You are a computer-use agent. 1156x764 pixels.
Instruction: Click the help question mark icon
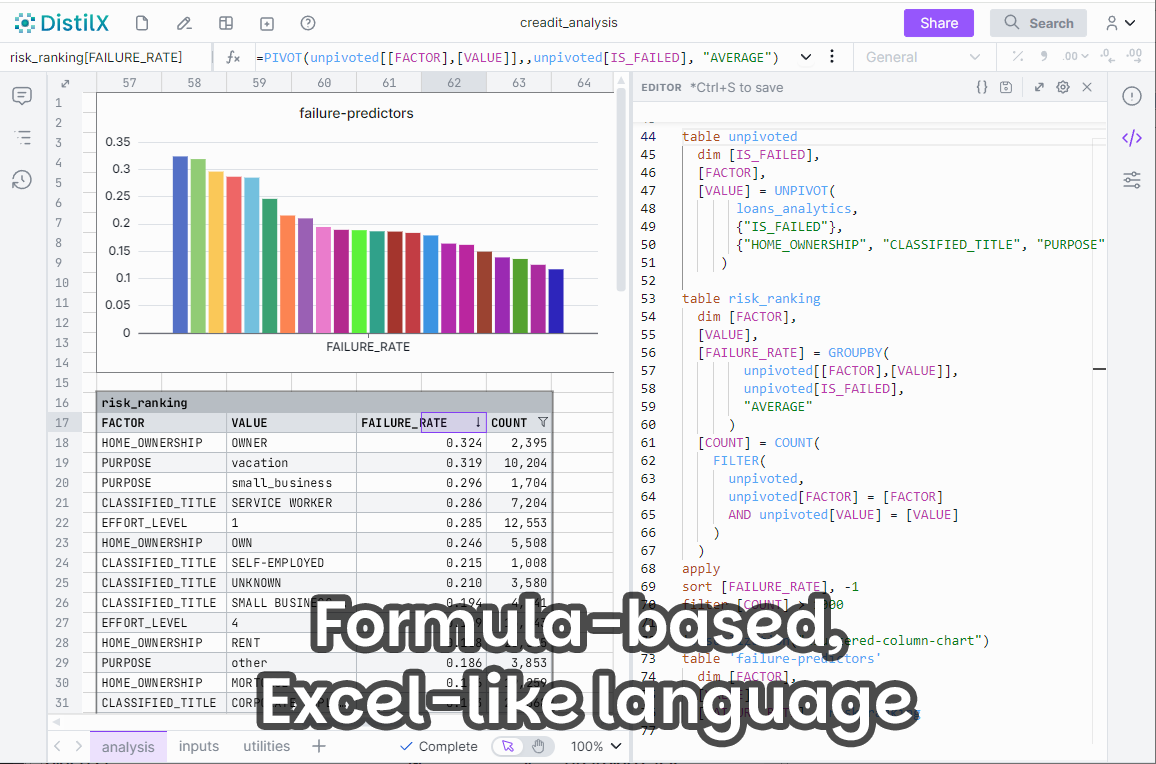pyautogui.click(x=308, y=23)
